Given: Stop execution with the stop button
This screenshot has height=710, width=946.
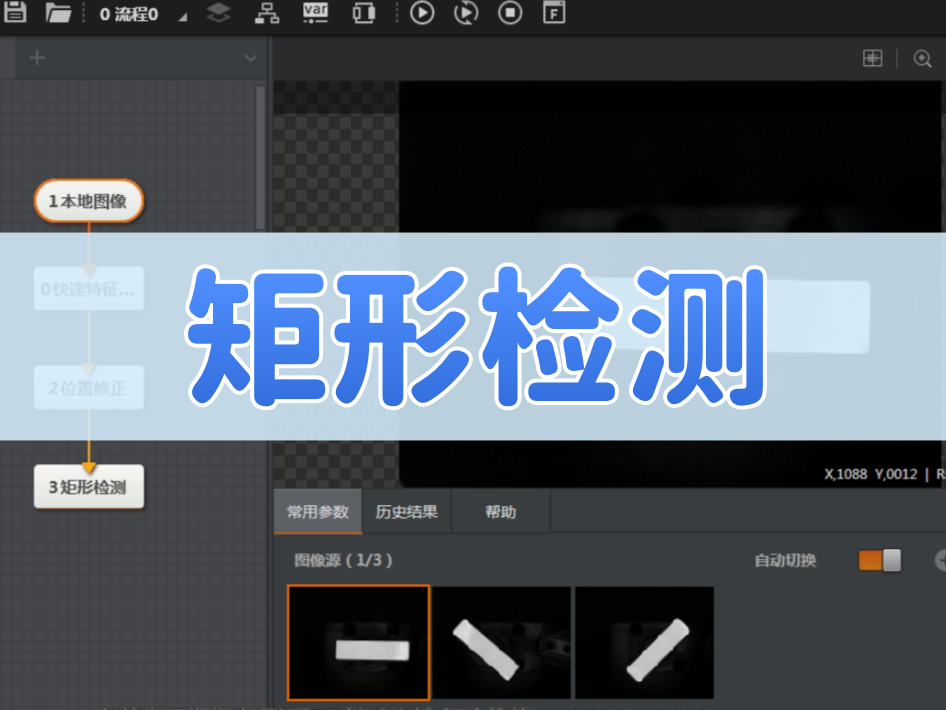Looking at the screenshot, I should 510,13.
